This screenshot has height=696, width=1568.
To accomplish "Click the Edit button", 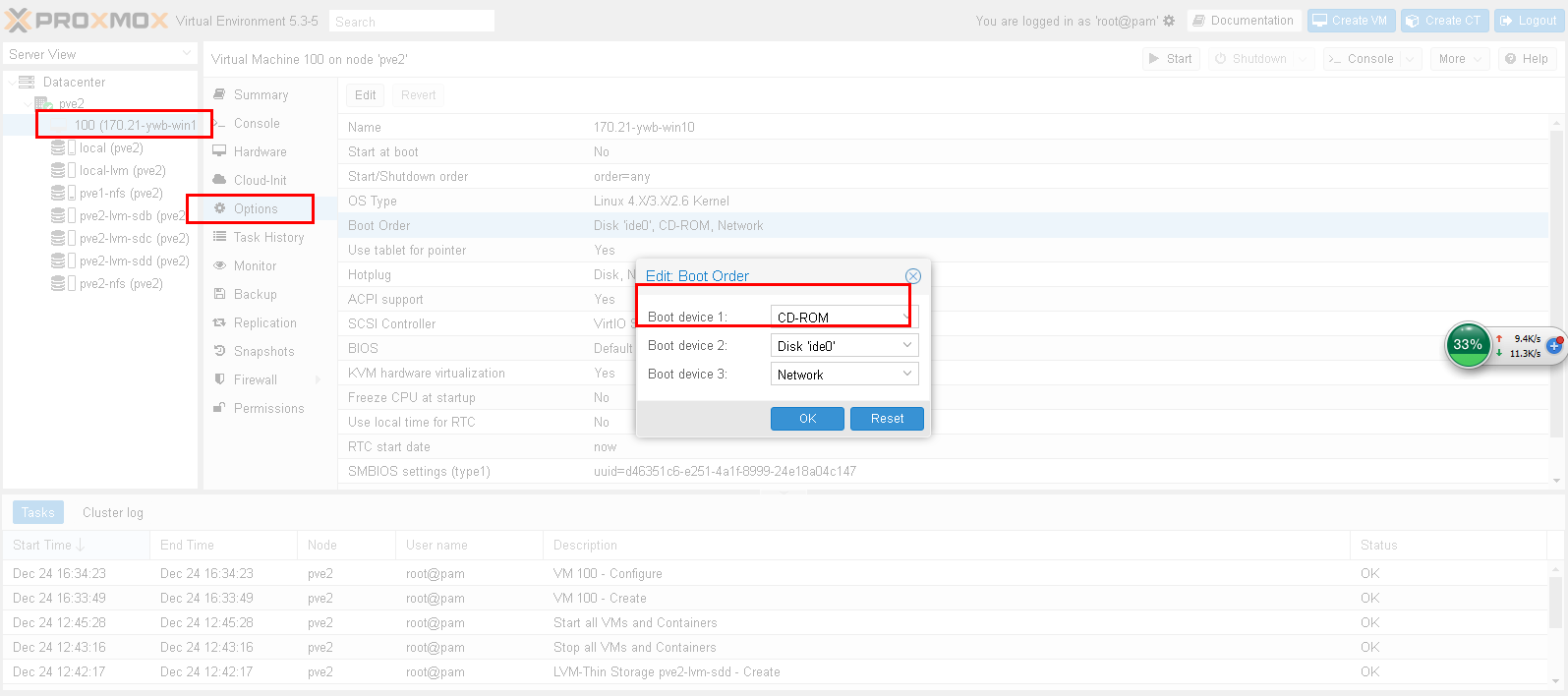I will coord(366,95).
